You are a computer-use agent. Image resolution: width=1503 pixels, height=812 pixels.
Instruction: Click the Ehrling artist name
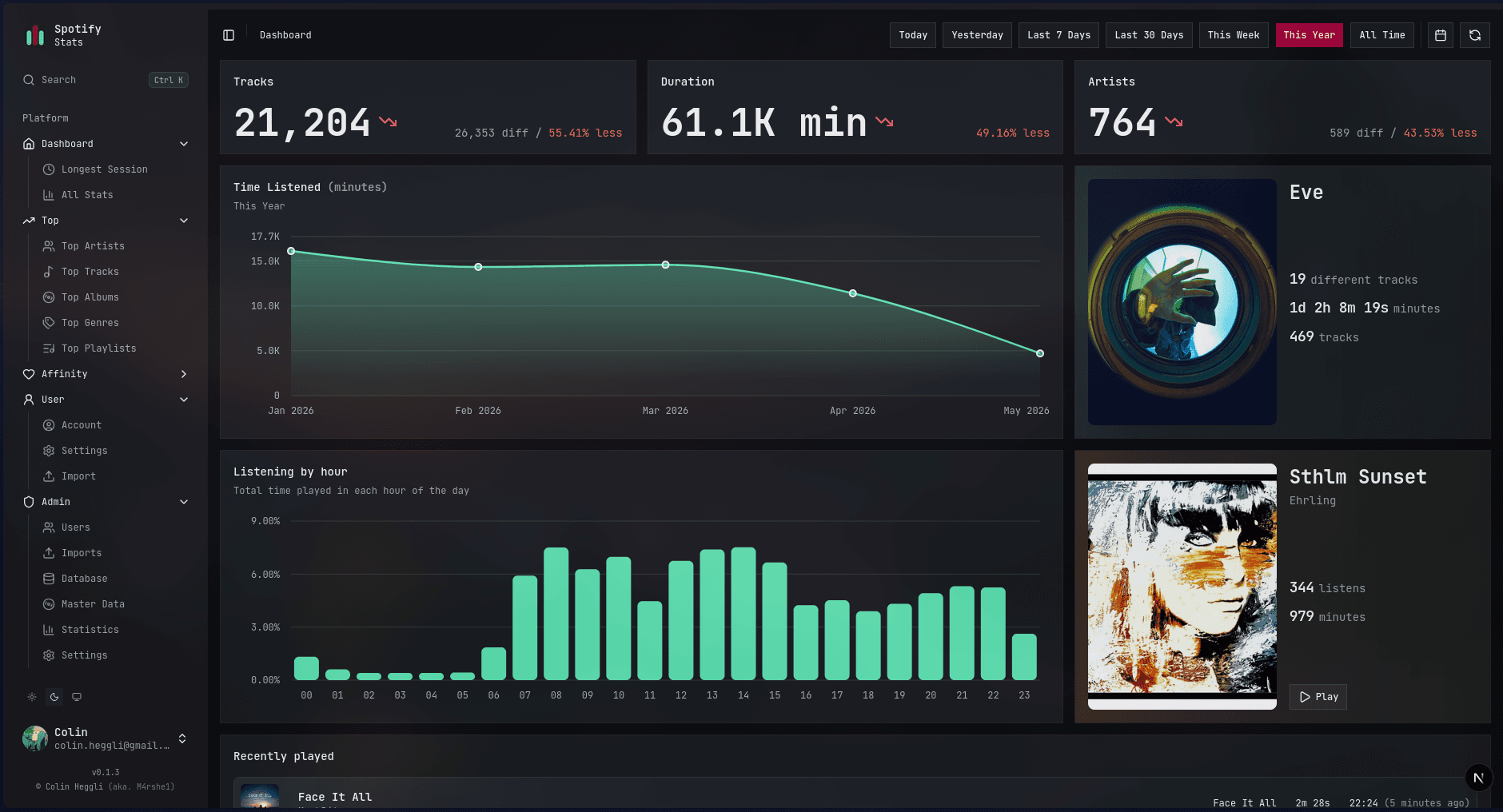click(x=1313, y=500)
